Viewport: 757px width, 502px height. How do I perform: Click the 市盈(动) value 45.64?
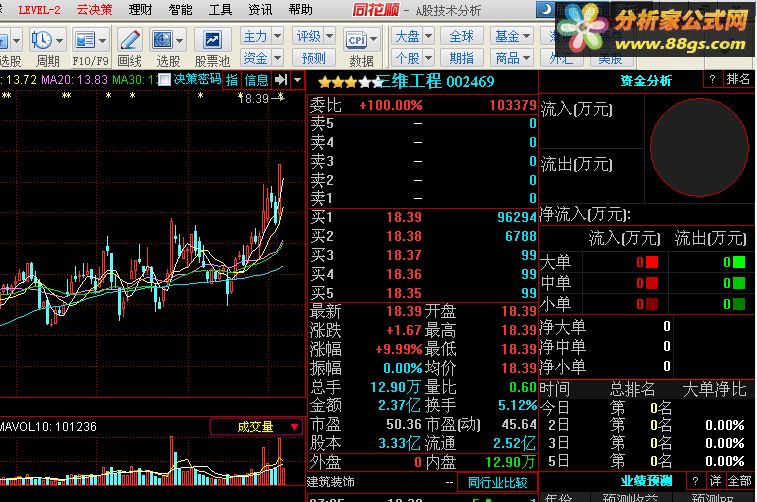pyautogui.click(x=519, y=424)
